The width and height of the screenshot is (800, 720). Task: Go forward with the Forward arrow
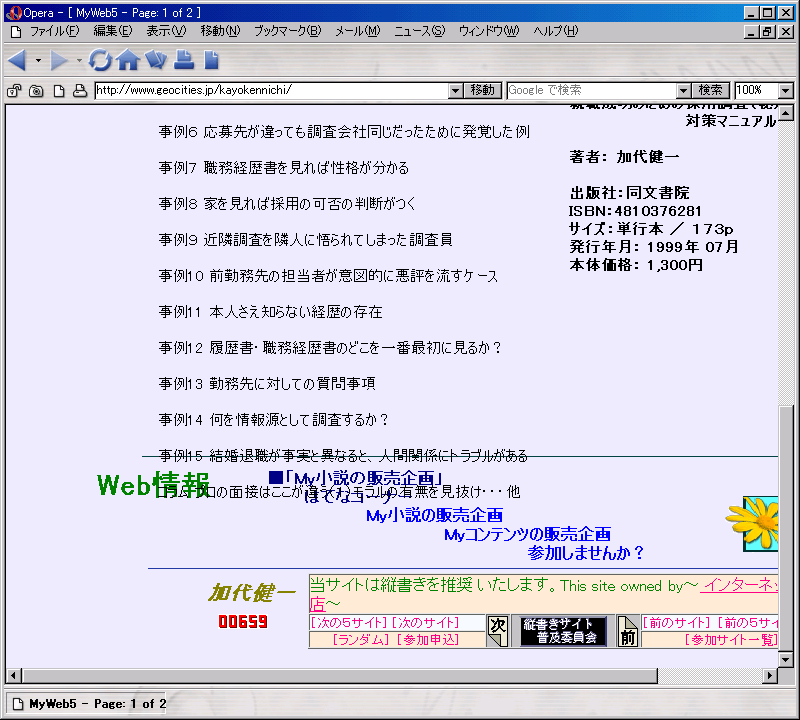(x=59, y=60)
